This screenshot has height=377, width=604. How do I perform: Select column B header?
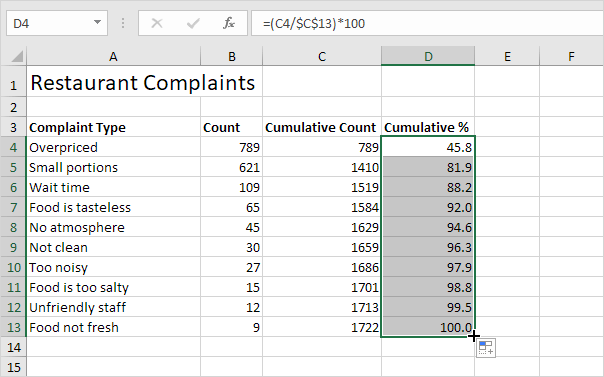tap(232, 57)
